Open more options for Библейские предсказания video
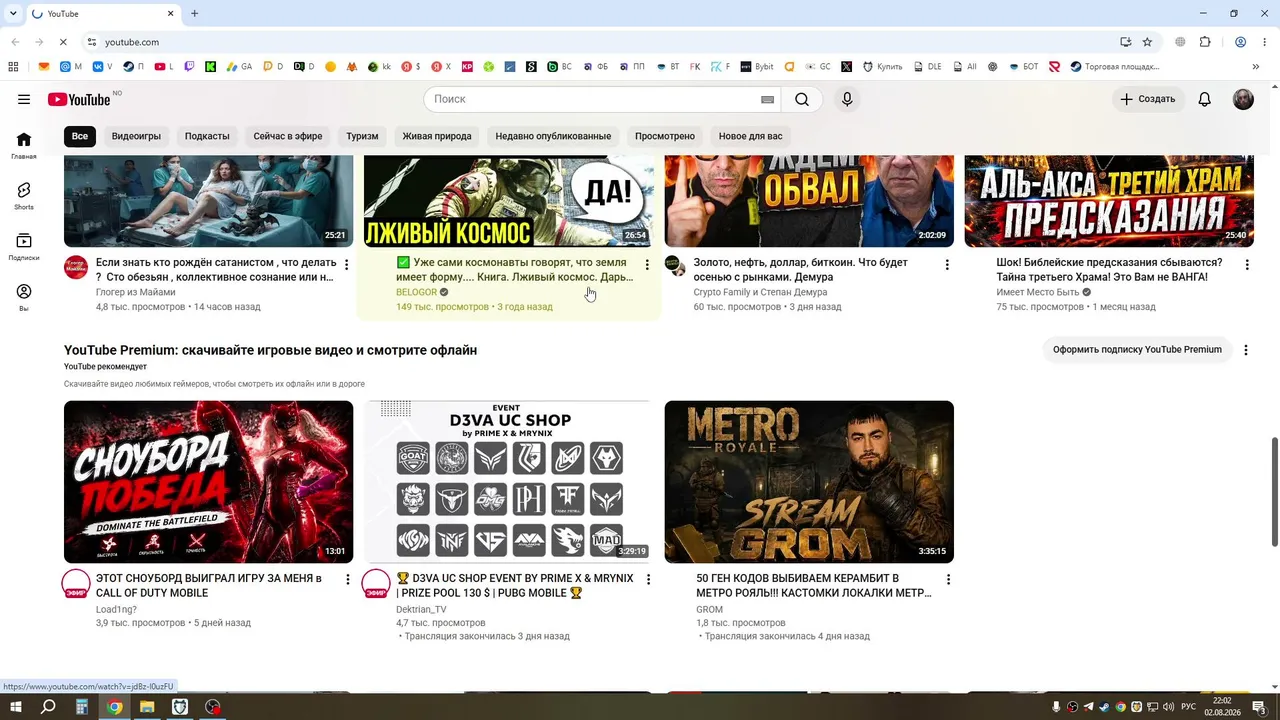 (1247, 265)
